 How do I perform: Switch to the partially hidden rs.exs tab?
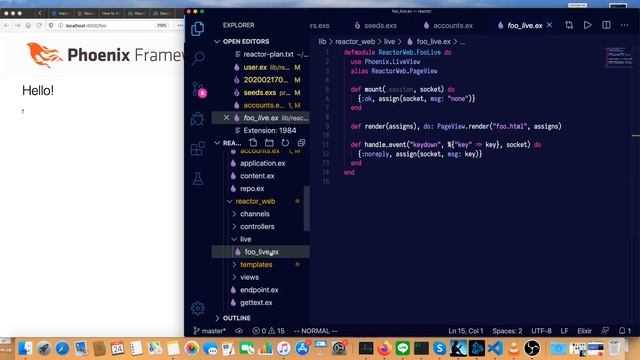[x=320, y=25]
